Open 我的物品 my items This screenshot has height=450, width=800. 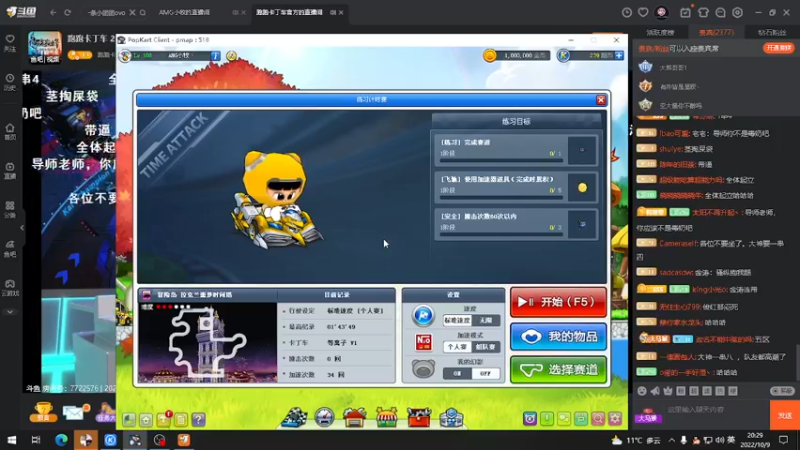tap(558, 336)
